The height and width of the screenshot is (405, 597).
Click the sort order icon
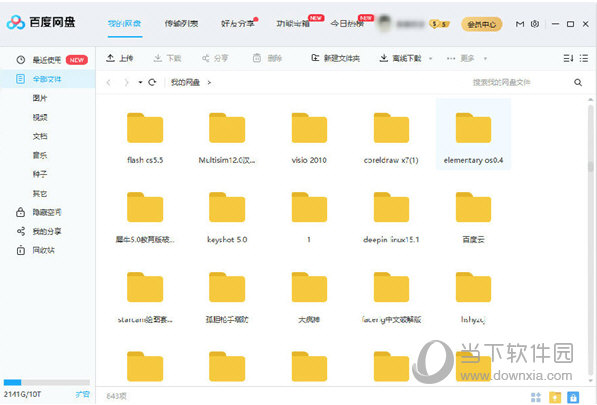click(x=568, y=58)
